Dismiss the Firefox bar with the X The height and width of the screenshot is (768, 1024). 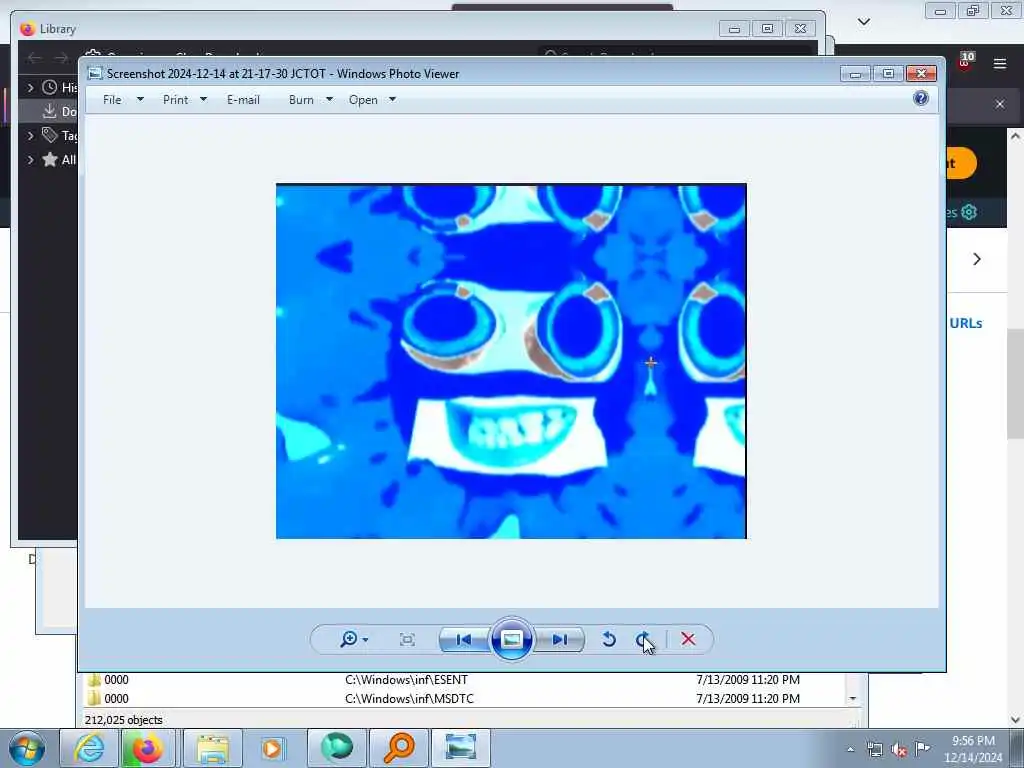1000,104
